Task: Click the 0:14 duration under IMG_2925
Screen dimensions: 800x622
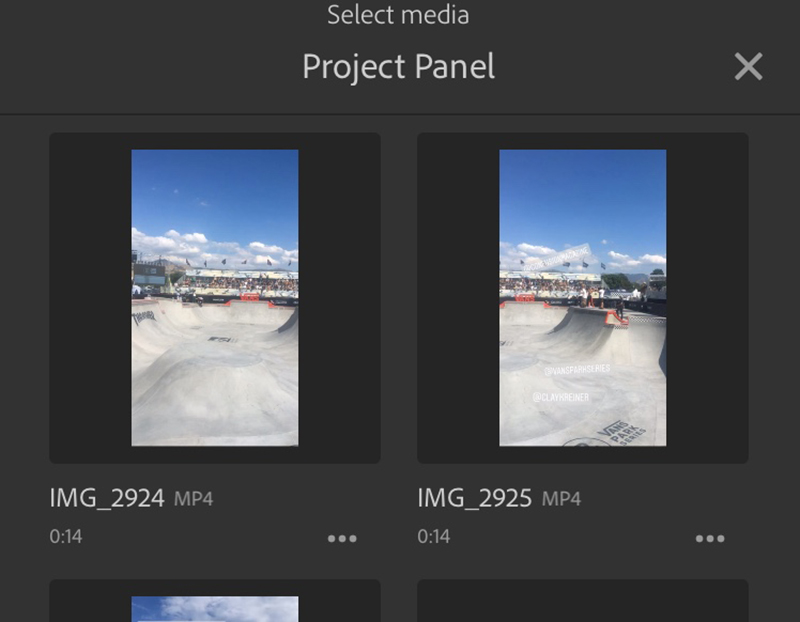Action: 434,537
